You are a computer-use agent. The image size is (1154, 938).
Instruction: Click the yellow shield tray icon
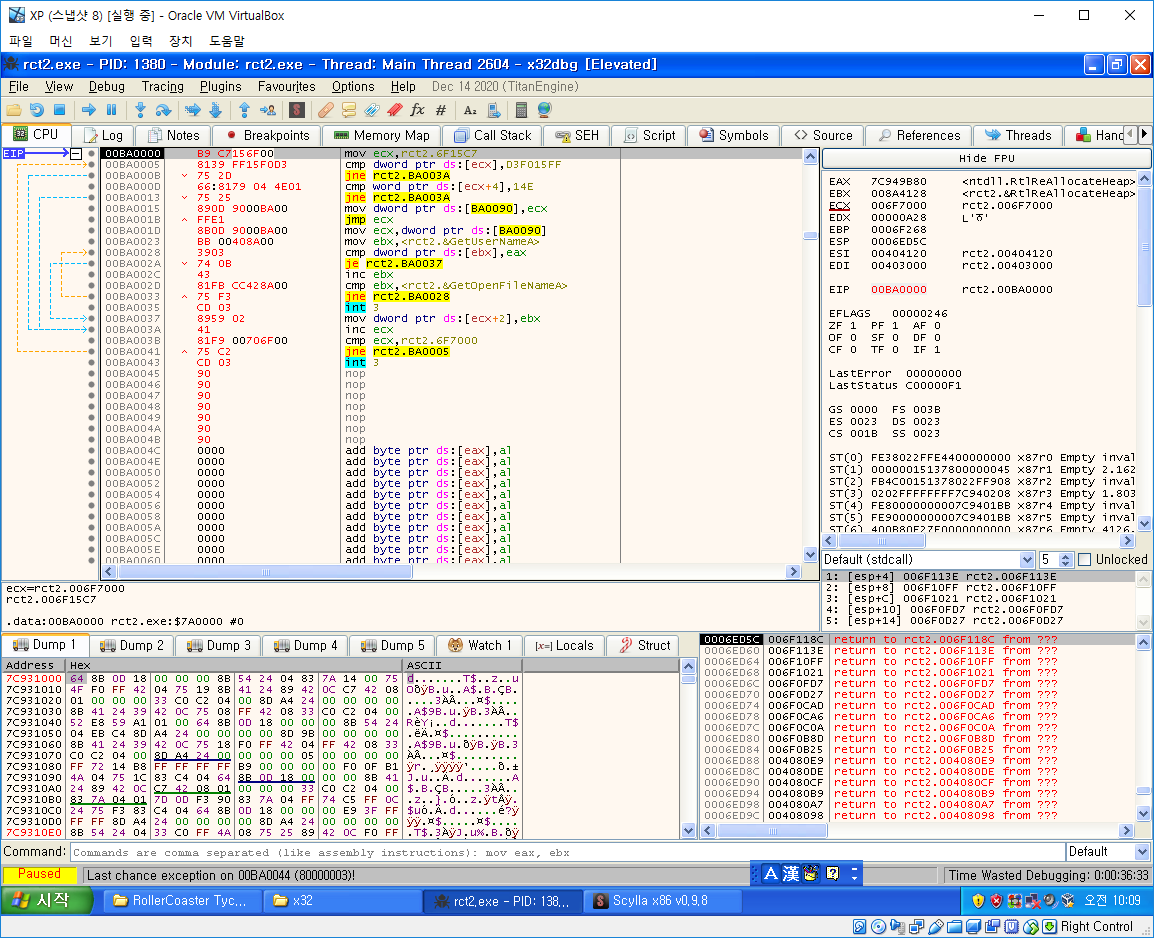[978, 900]
